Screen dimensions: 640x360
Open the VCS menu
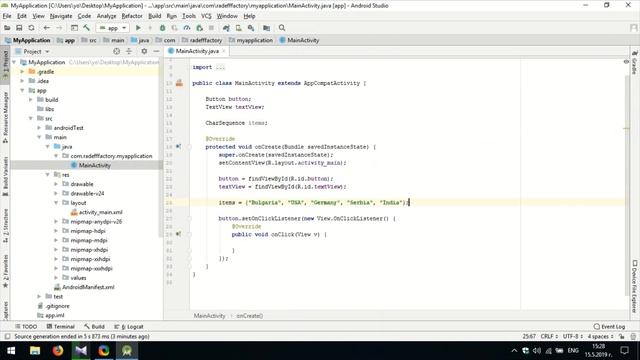(206, 16)
